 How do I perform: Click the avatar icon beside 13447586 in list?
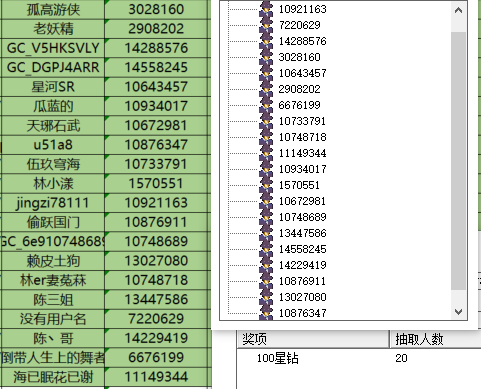(x=266, y=233)
